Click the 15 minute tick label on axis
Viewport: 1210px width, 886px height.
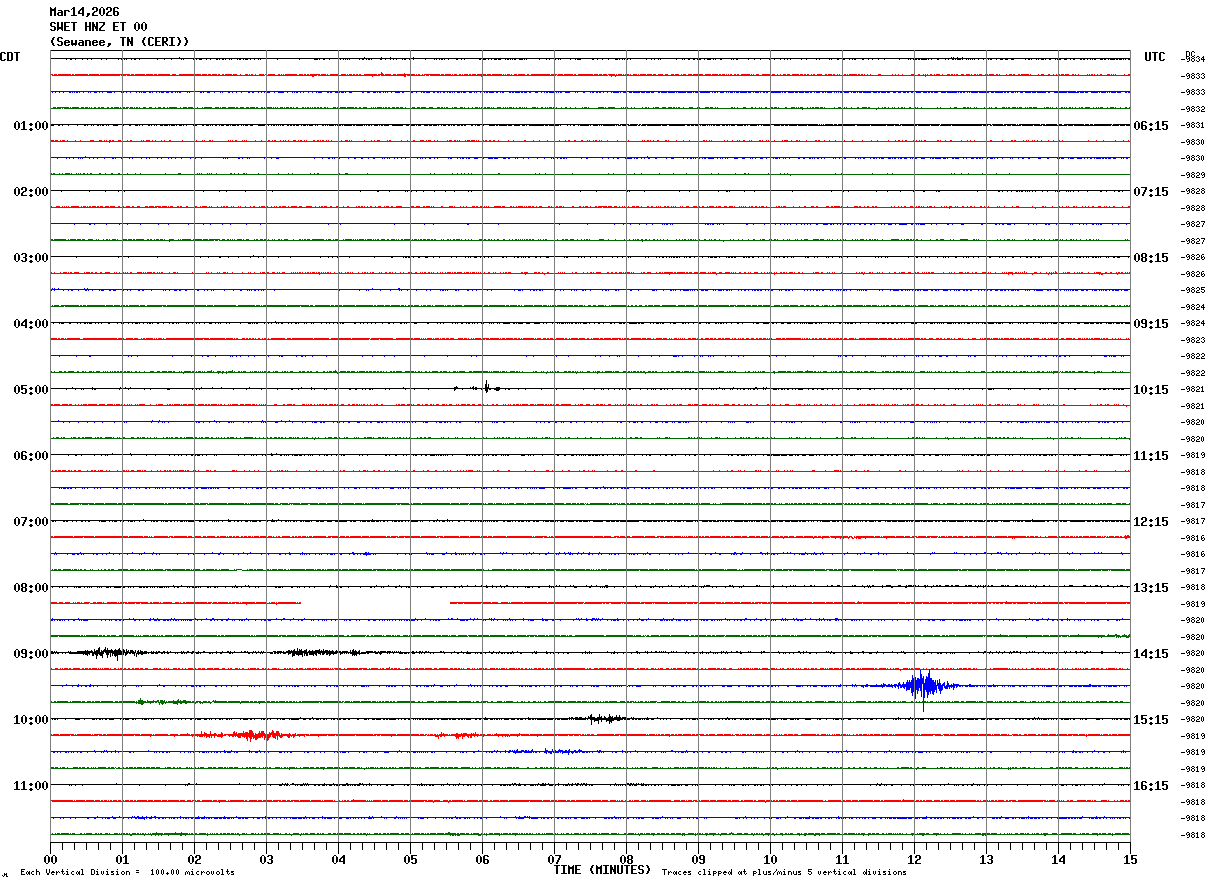[x=1129, y=859]
